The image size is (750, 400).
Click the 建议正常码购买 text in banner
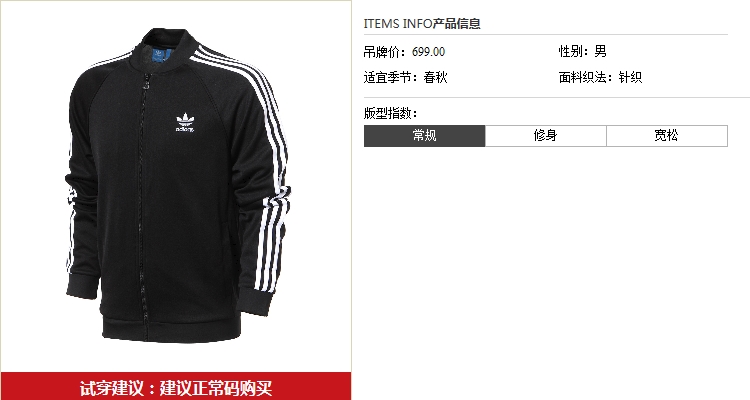click(216, 388)
